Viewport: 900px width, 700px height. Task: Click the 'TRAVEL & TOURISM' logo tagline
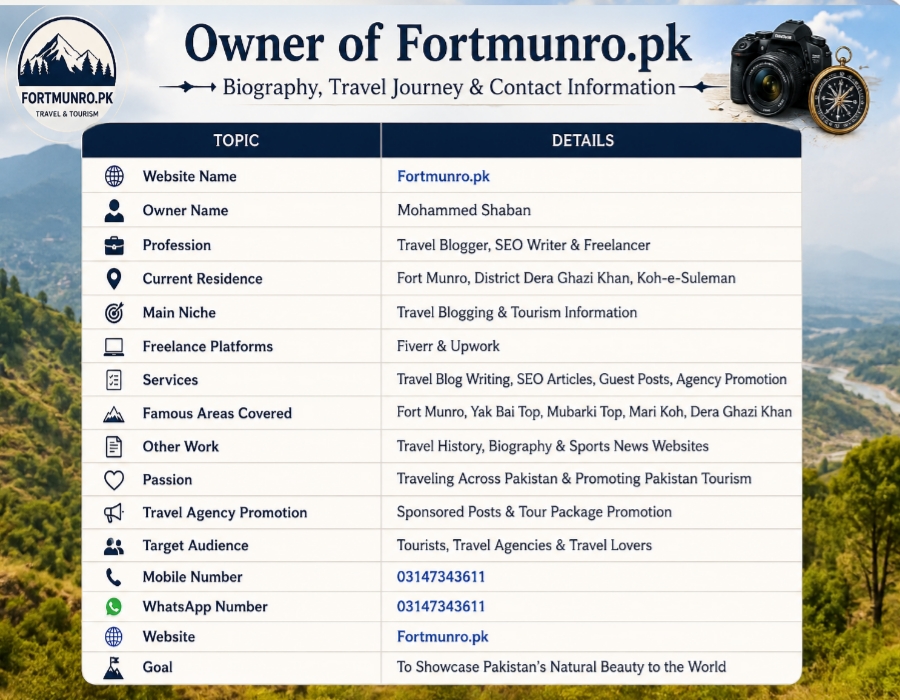67,114
